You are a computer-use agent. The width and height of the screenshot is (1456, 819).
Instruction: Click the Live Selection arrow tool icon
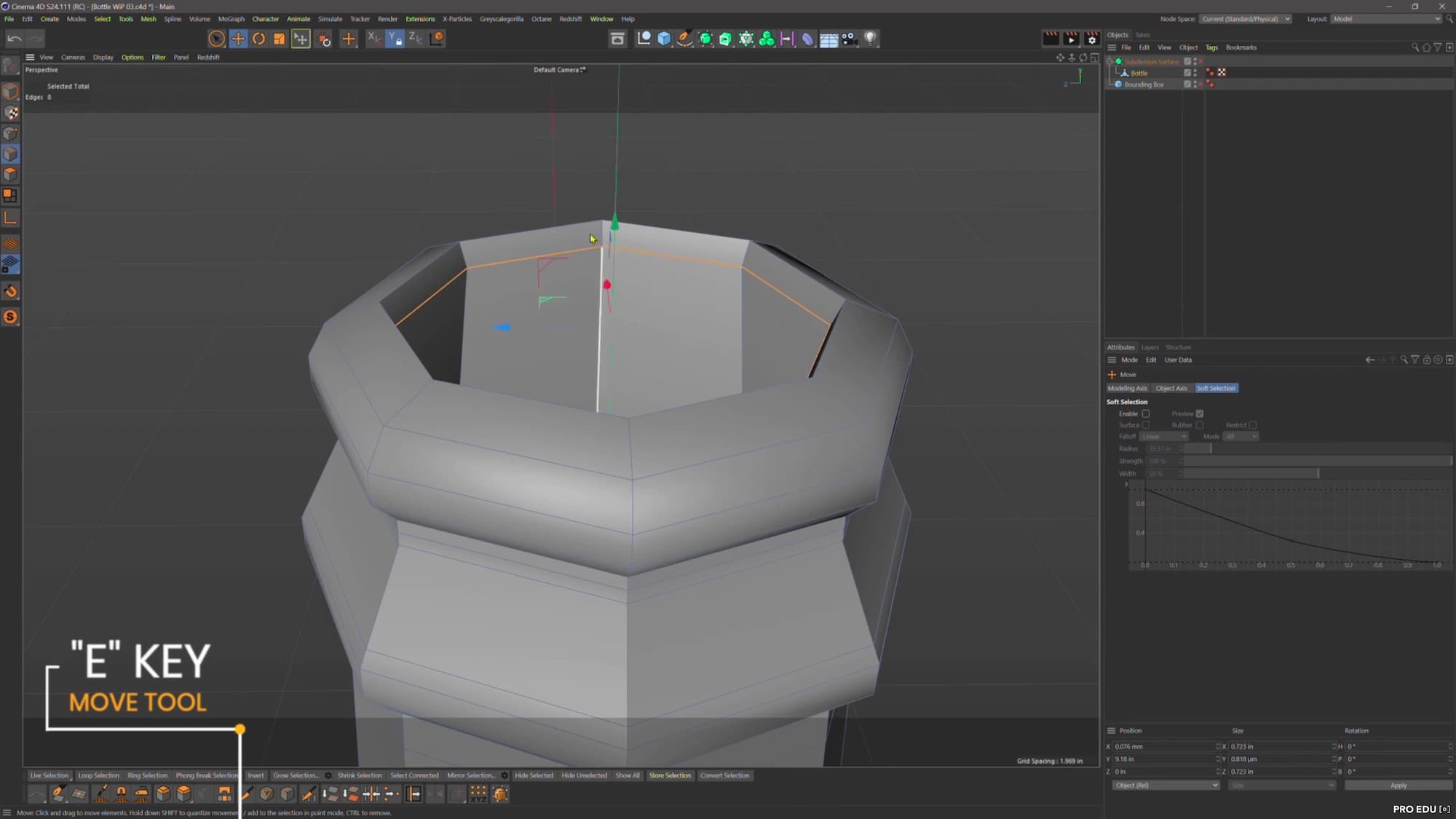[x=216, y=39]
